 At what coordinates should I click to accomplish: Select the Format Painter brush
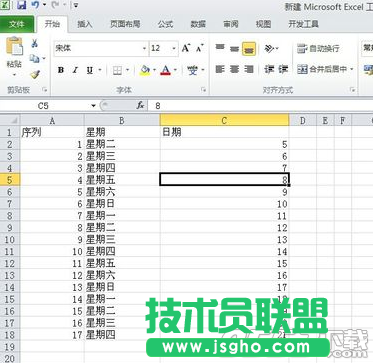[x=34, y=74]
